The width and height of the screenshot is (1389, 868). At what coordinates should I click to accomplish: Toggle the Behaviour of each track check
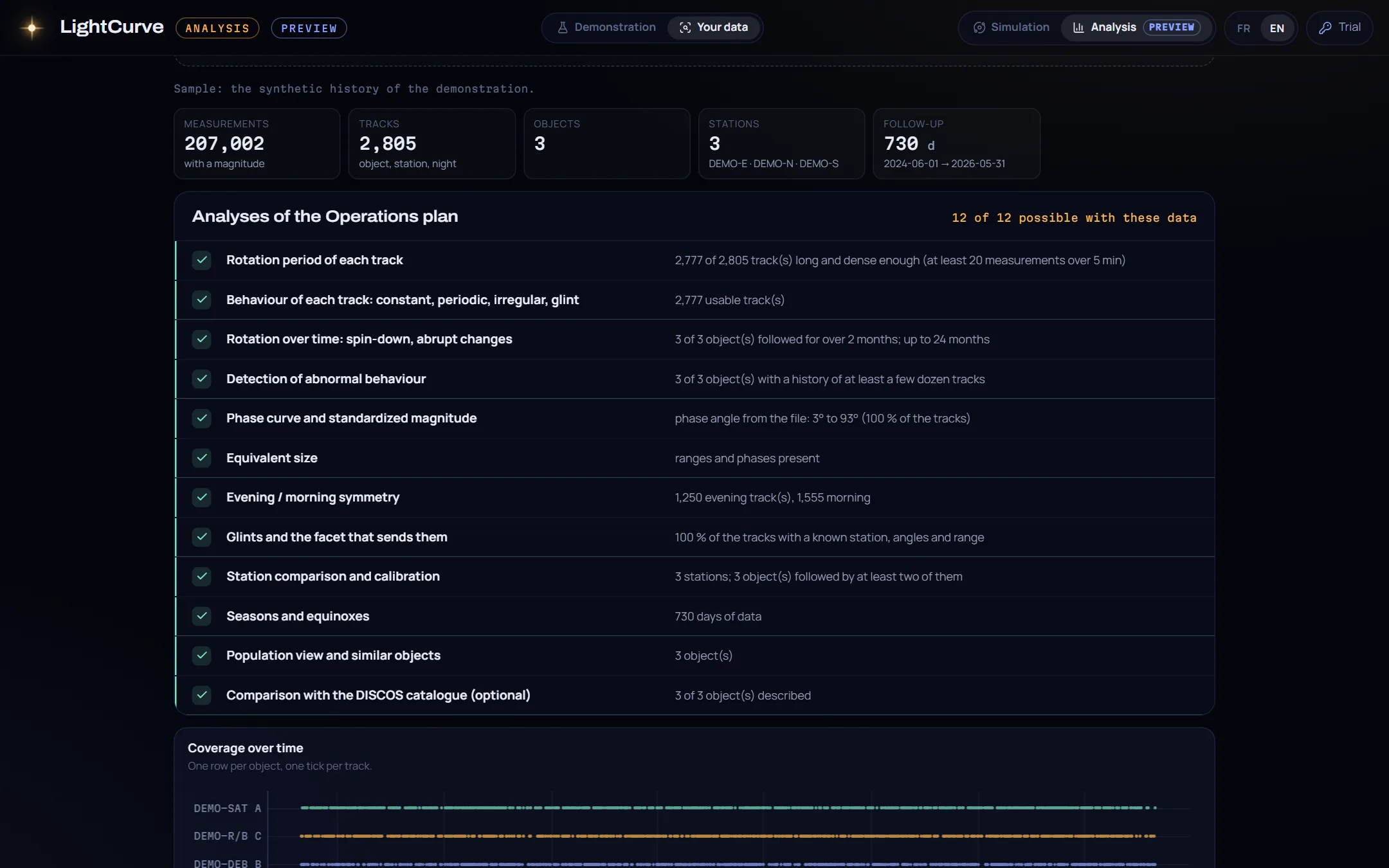(202, 300)
